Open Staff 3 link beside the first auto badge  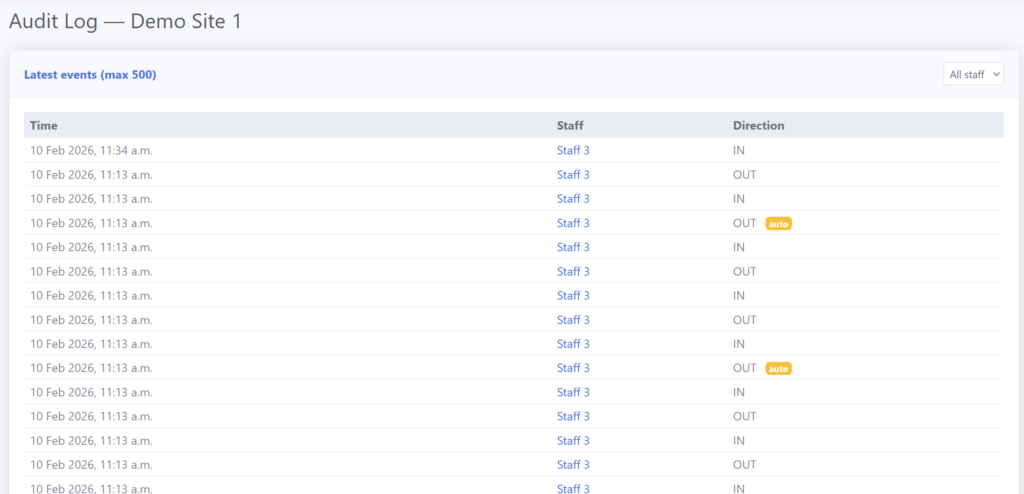573,224
